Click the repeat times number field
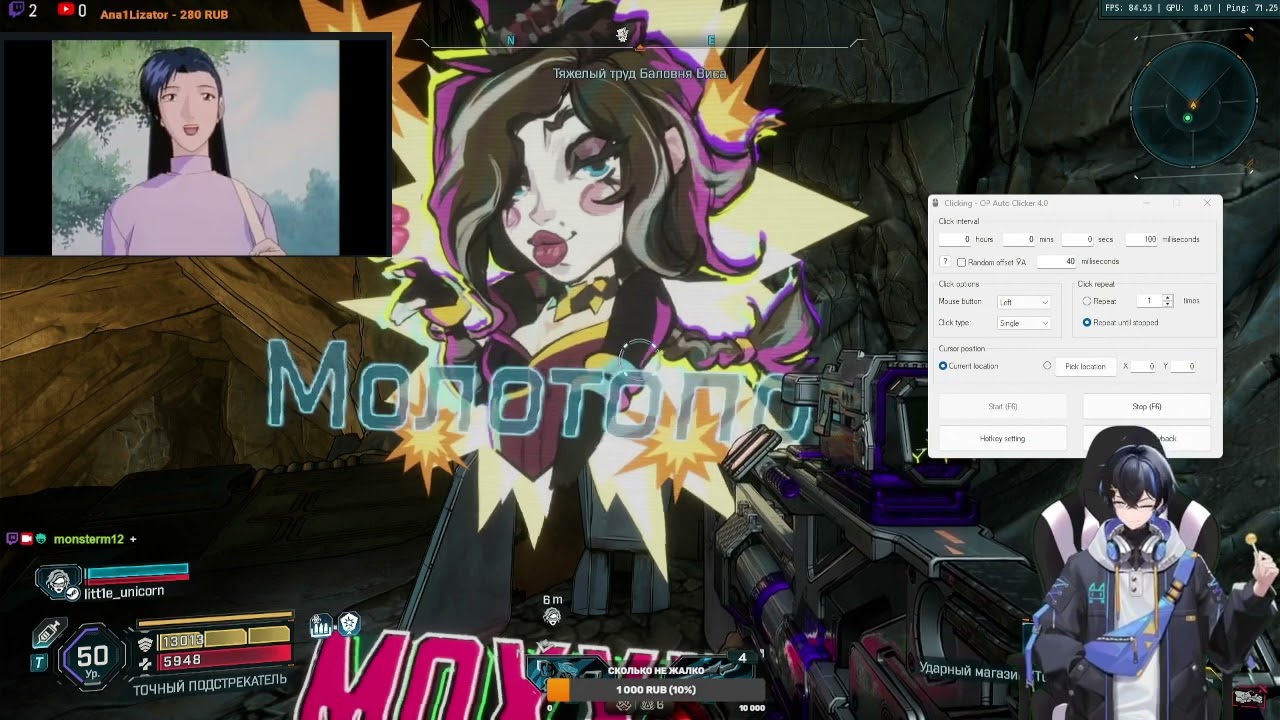Viewport: 1280px width, 720px height. point(1148,301)
